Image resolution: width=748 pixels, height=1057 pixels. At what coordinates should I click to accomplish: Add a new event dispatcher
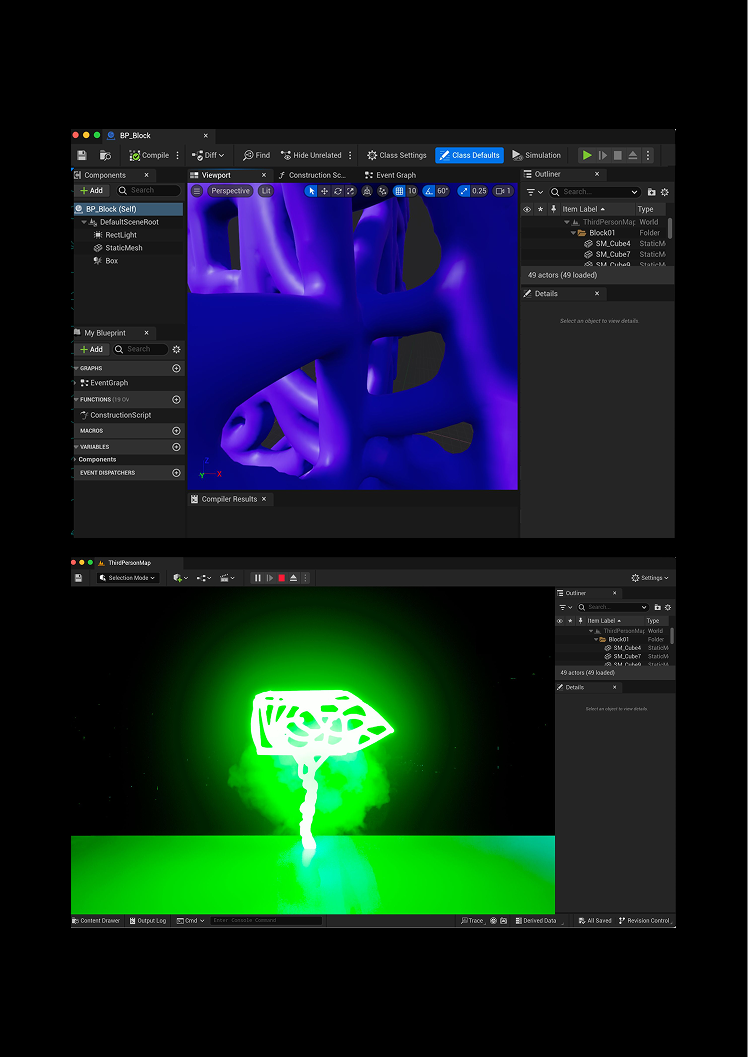(177, 473)
